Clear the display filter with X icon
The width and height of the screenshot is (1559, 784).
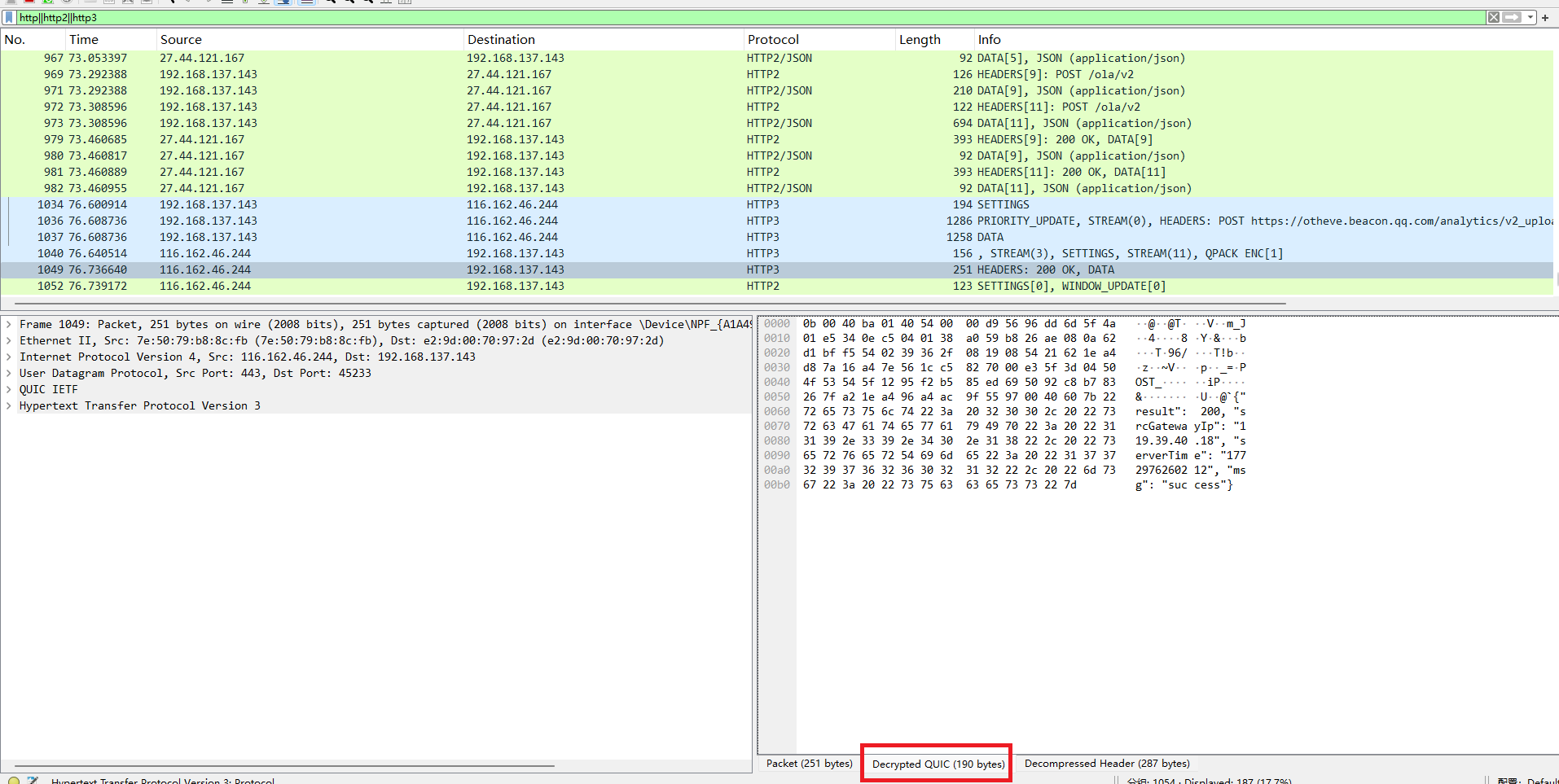click(1493, 17)
